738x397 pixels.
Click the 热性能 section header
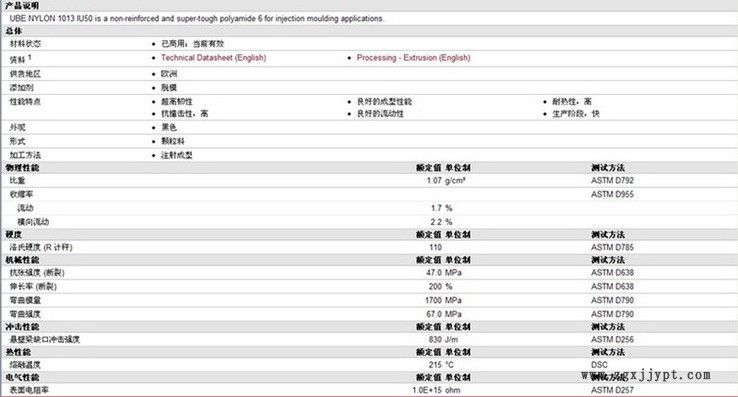18,352
